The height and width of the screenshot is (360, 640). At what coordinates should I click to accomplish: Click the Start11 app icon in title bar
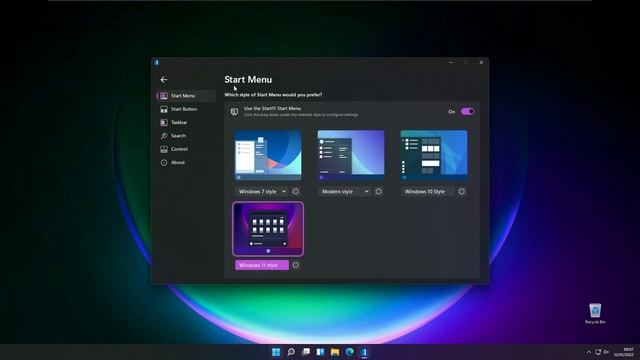click(157, 62)
